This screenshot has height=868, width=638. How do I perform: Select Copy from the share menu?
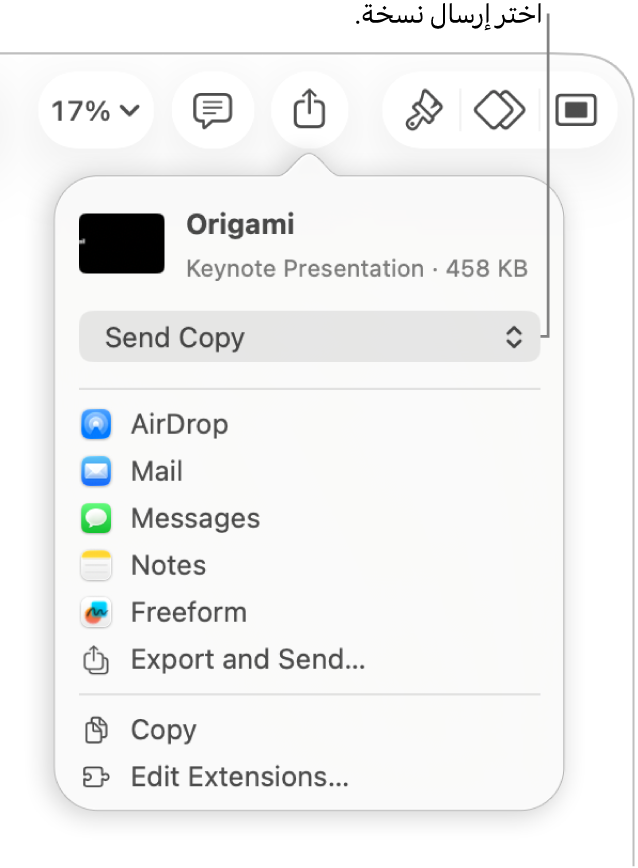163,730
